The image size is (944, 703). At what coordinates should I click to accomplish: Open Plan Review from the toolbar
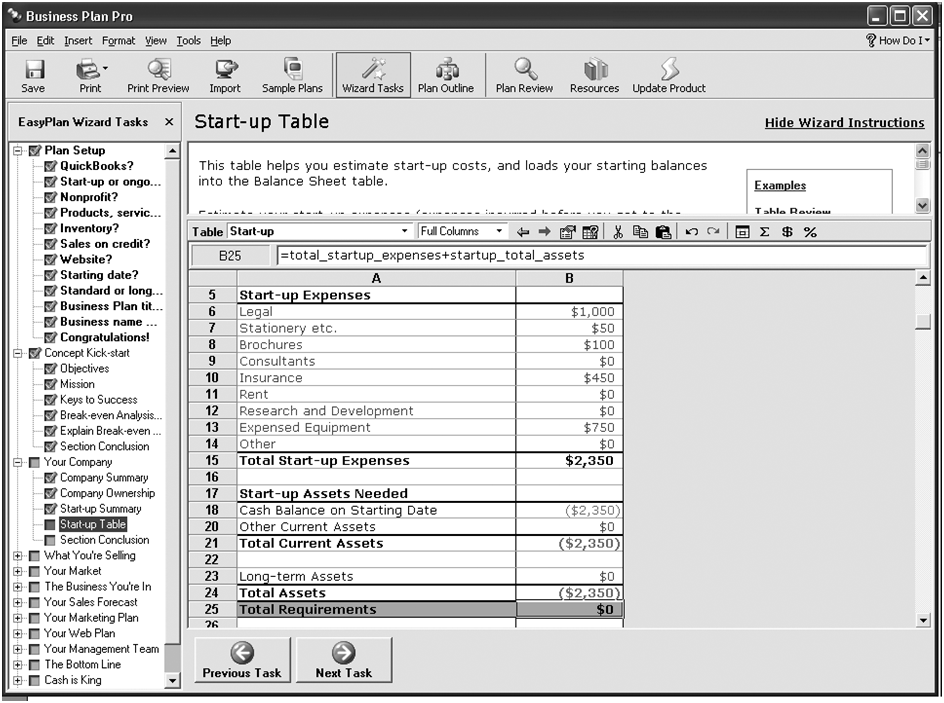(524, 75)
